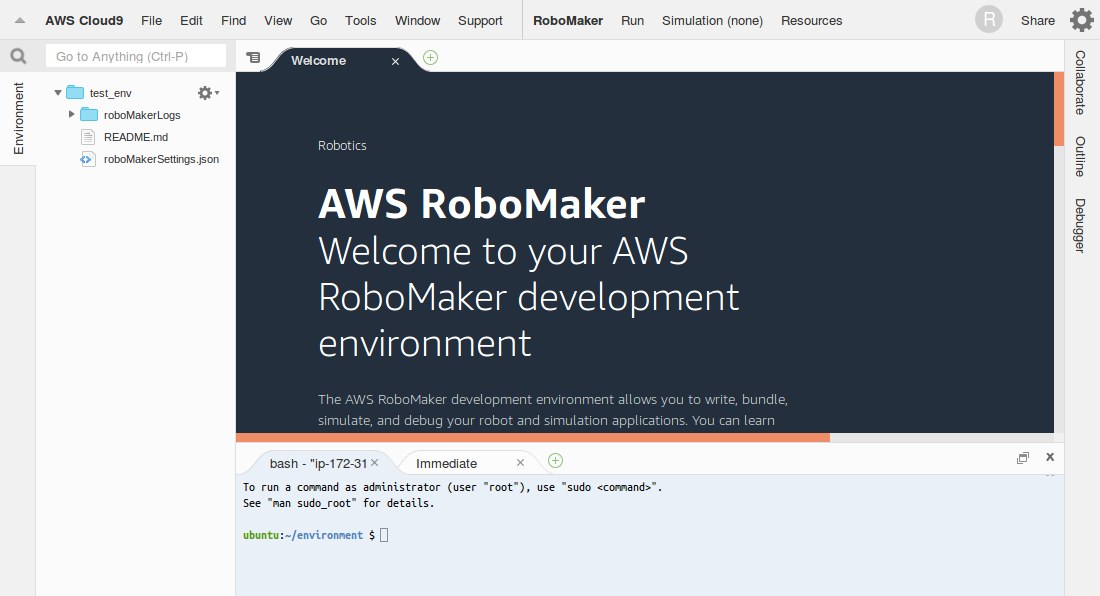Open the Go menu
This screenshot has height=596, width=1100.
point(318,21)
